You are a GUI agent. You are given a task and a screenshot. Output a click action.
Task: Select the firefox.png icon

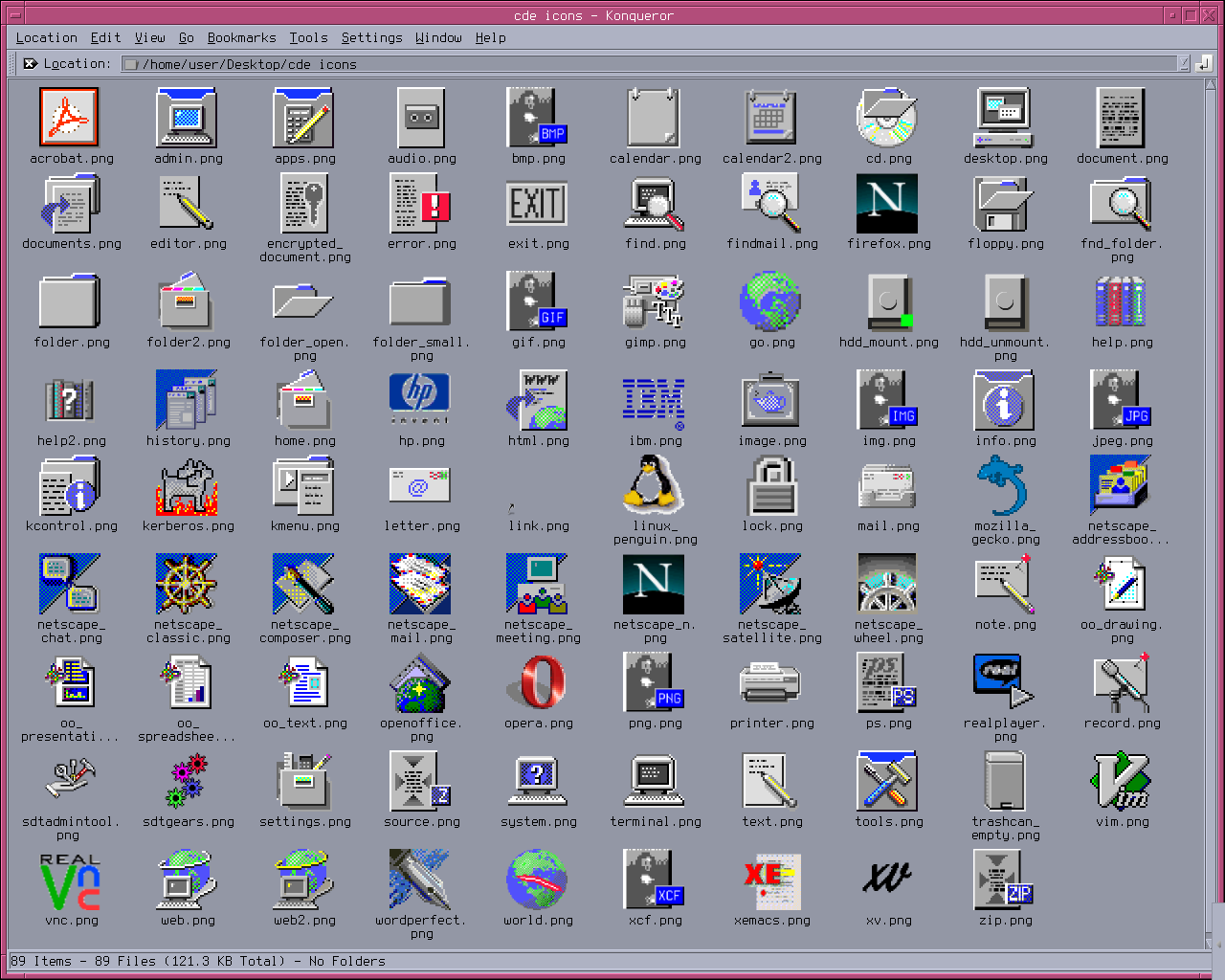[x=887, y=203]
